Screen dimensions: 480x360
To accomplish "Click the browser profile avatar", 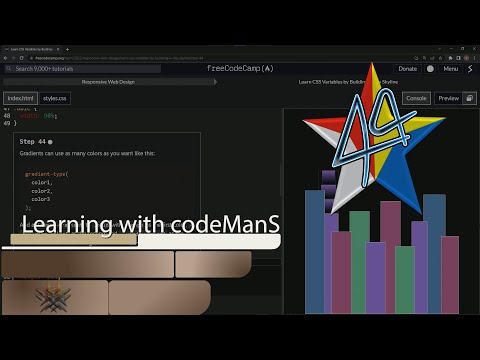I will (x=466, y=58).
